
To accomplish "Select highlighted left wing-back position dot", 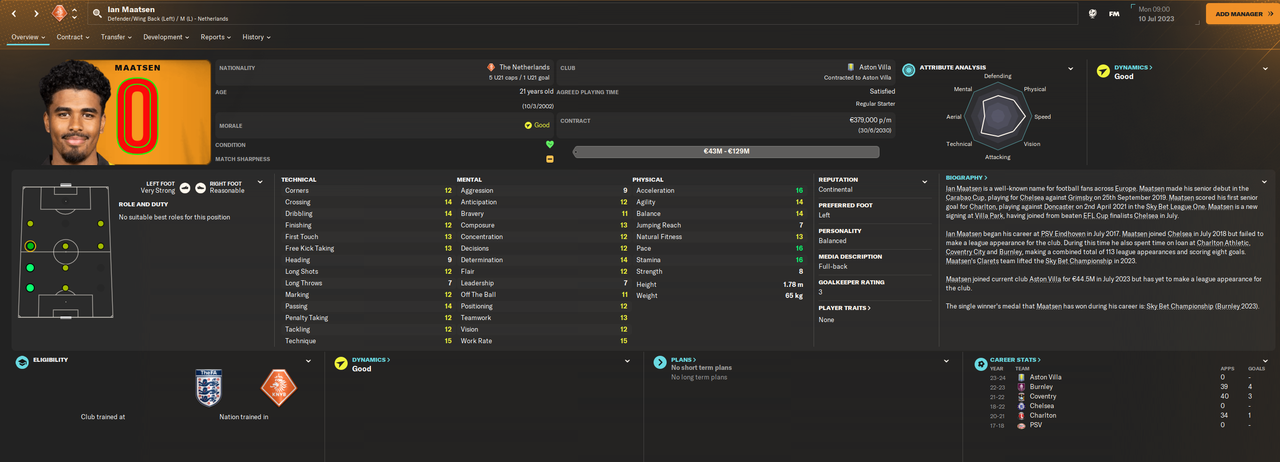I will coord(30,245).
